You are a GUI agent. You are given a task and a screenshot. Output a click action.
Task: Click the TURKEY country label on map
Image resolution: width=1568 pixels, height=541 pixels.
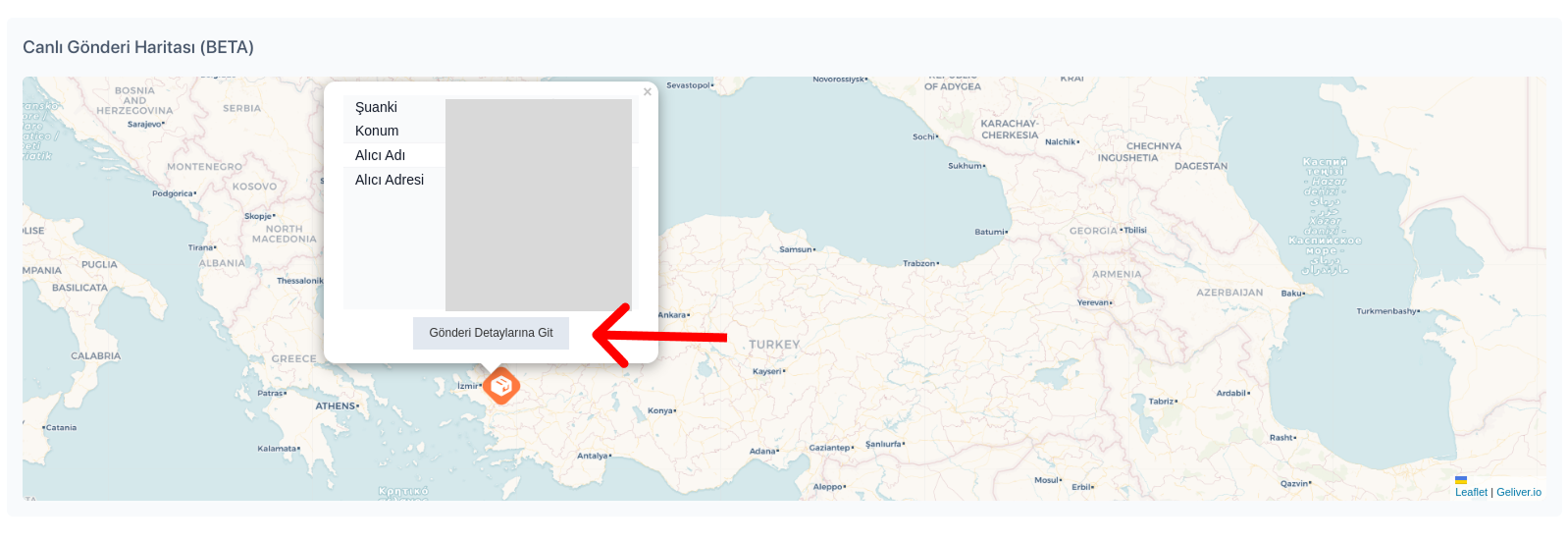pos(774,345)
